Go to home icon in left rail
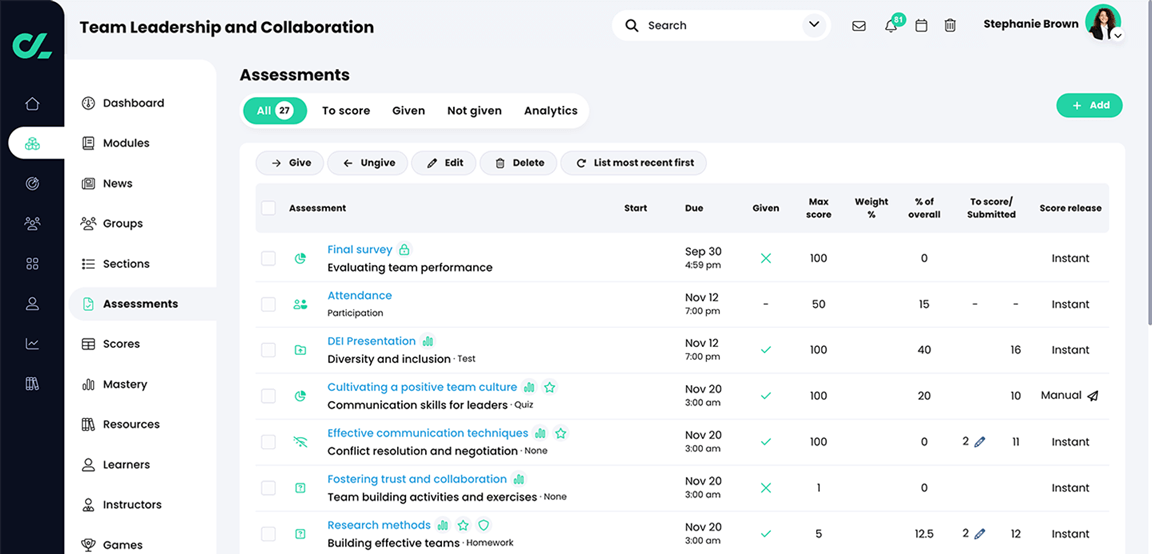This screenshot has height=554, width=1152. pyautogui.click(x=32, y=103)
